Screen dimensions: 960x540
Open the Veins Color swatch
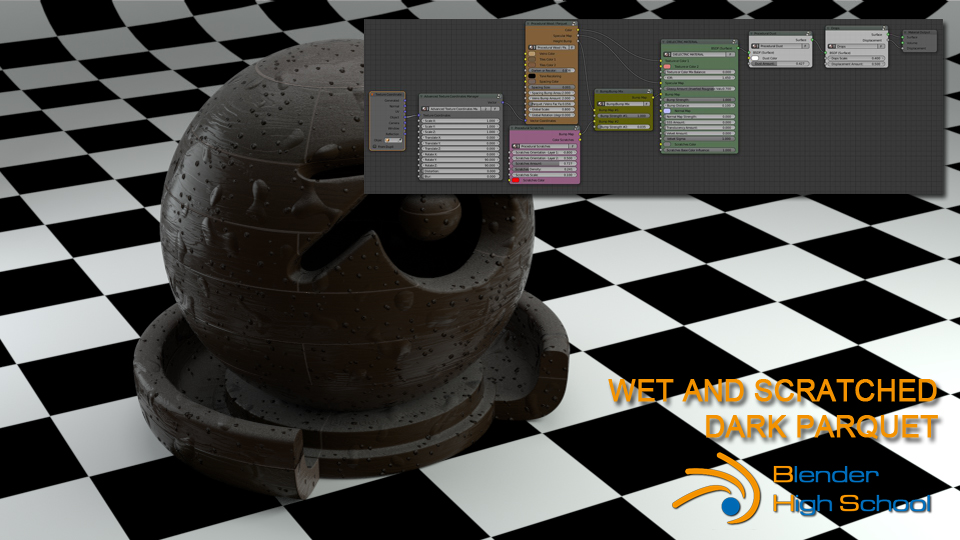(x=532, y=54)
